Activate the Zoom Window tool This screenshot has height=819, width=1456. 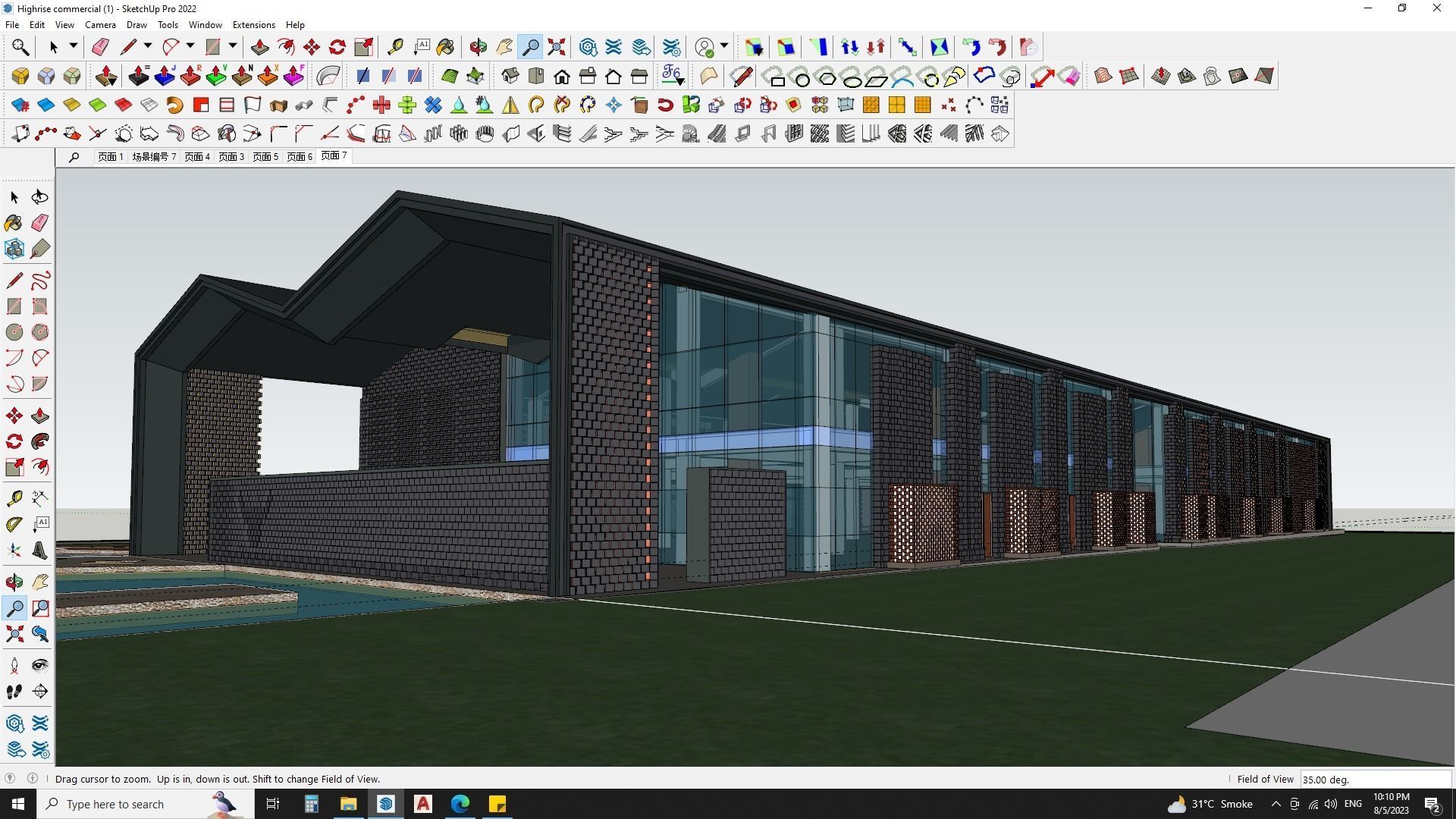tap(40, 608)
